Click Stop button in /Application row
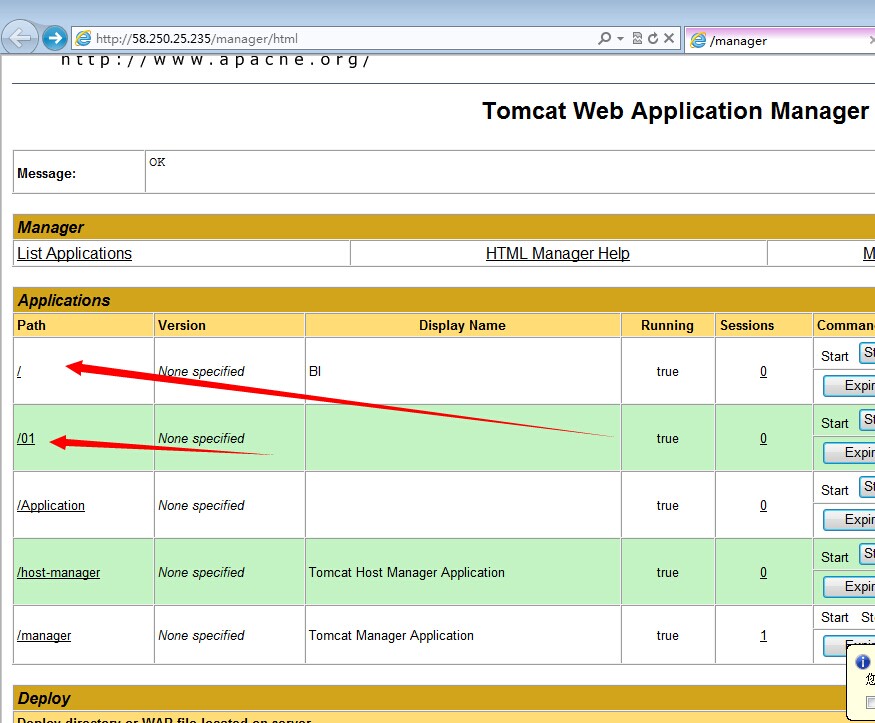Screen dimensions: 875x723 click(867, 487)
